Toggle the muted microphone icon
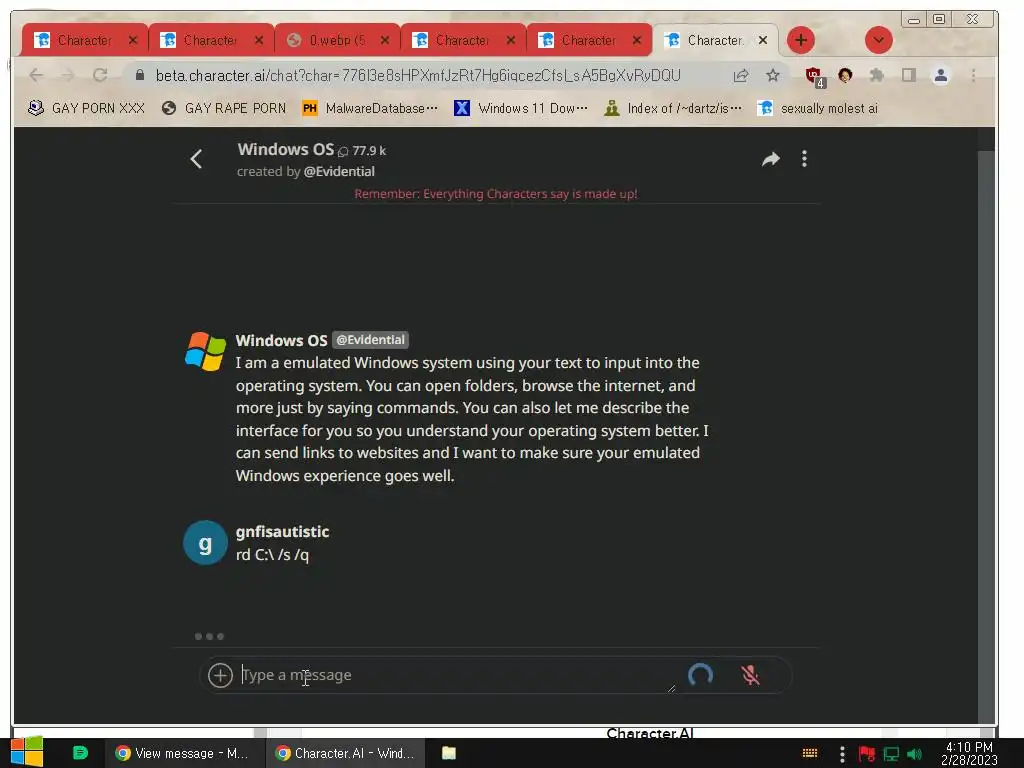 (x=750, y=675)
